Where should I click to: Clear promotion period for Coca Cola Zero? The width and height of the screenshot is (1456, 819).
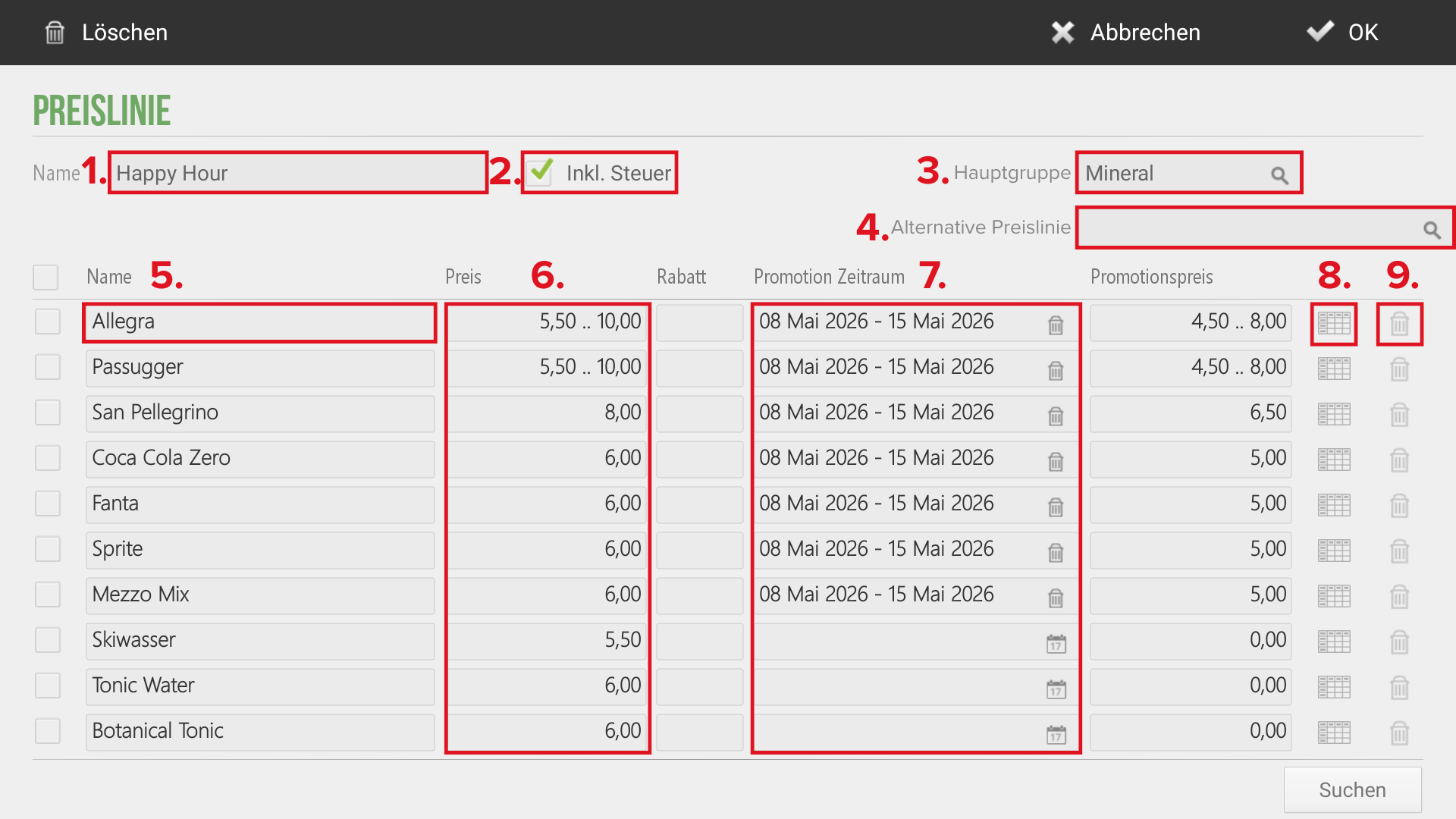click(1056, 462)
